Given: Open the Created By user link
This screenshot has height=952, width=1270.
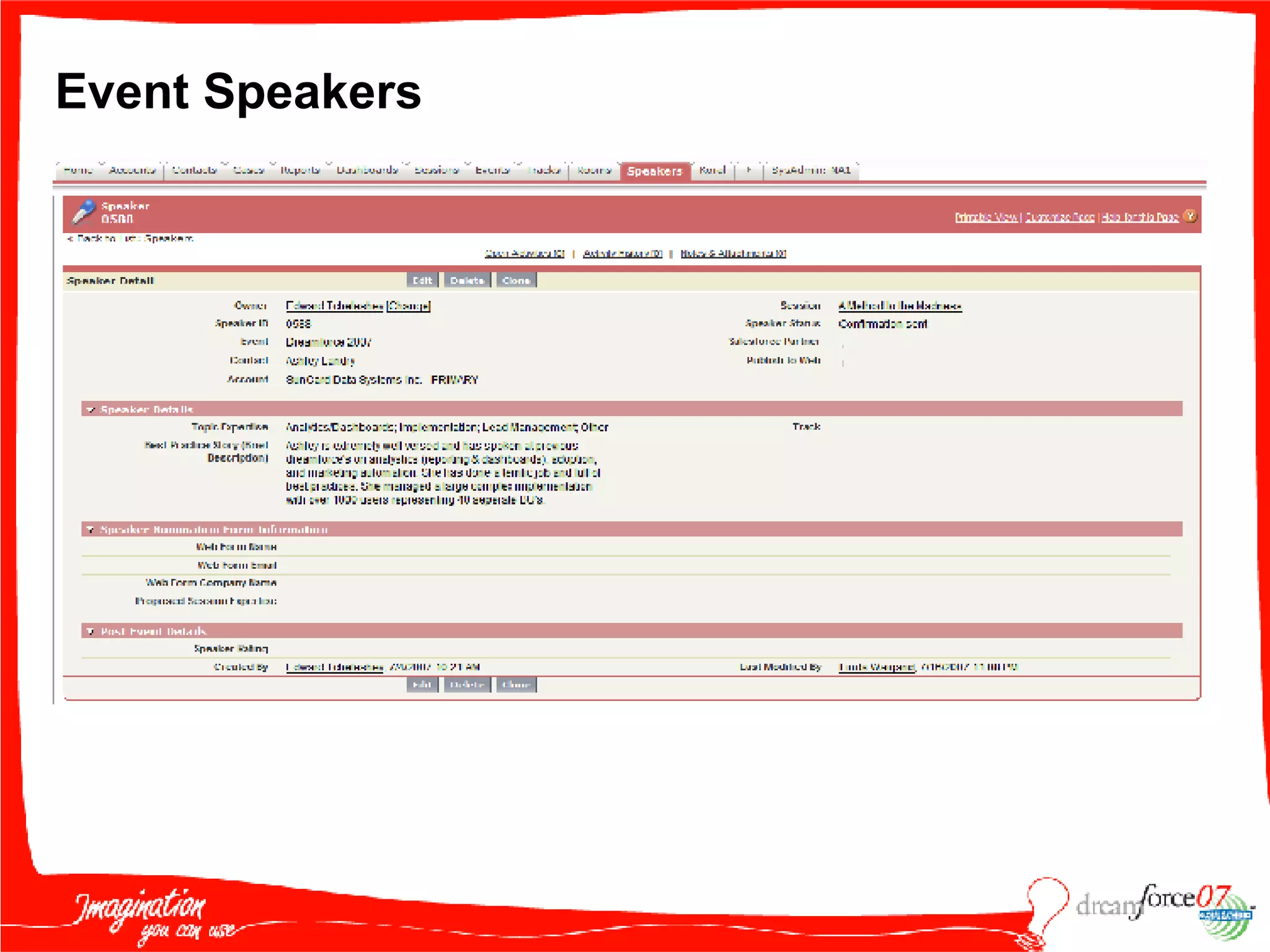Looking at the screenshot, I should coord(335,668).
